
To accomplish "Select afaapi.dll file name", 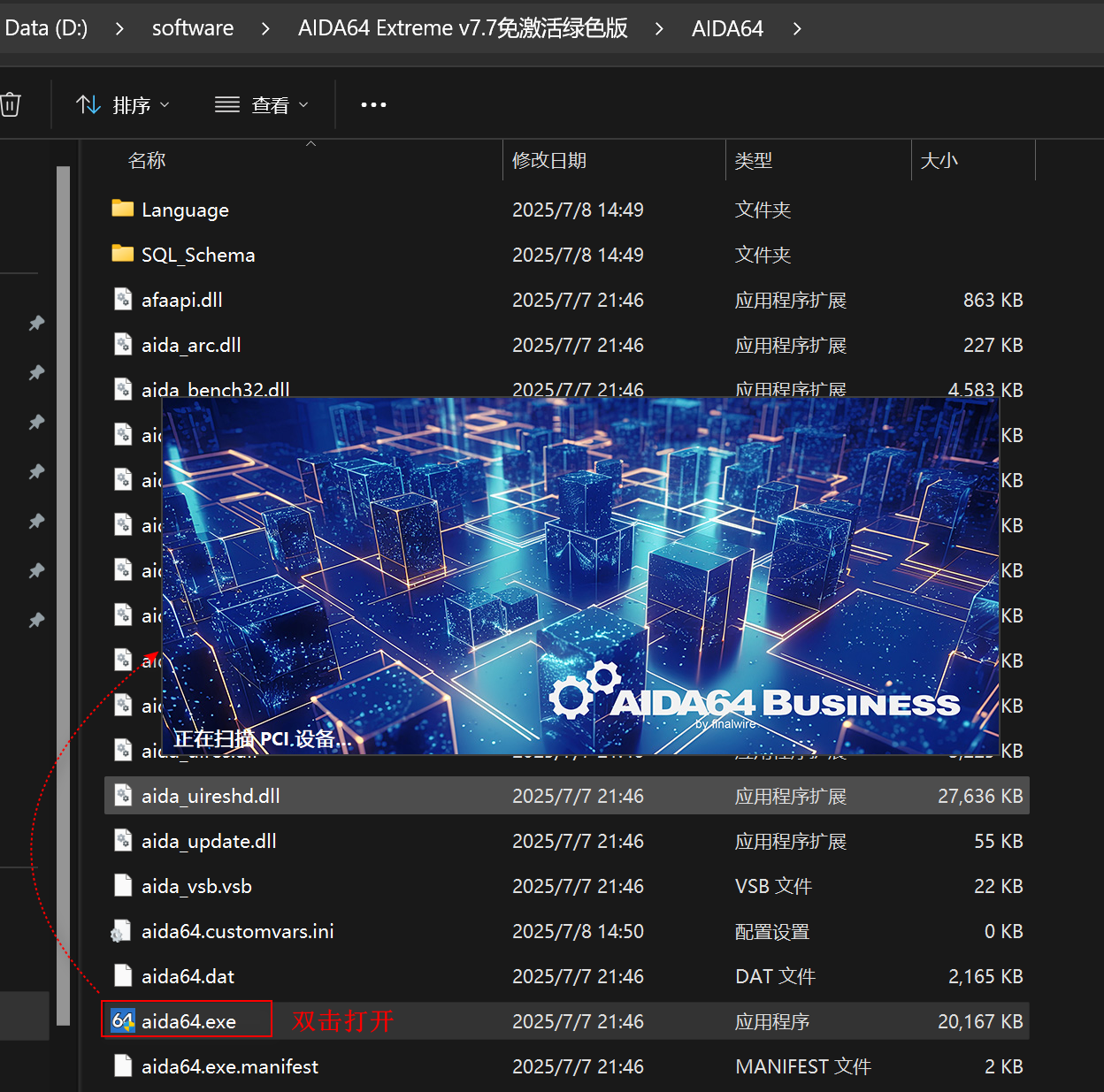I will tap(181, 300).
